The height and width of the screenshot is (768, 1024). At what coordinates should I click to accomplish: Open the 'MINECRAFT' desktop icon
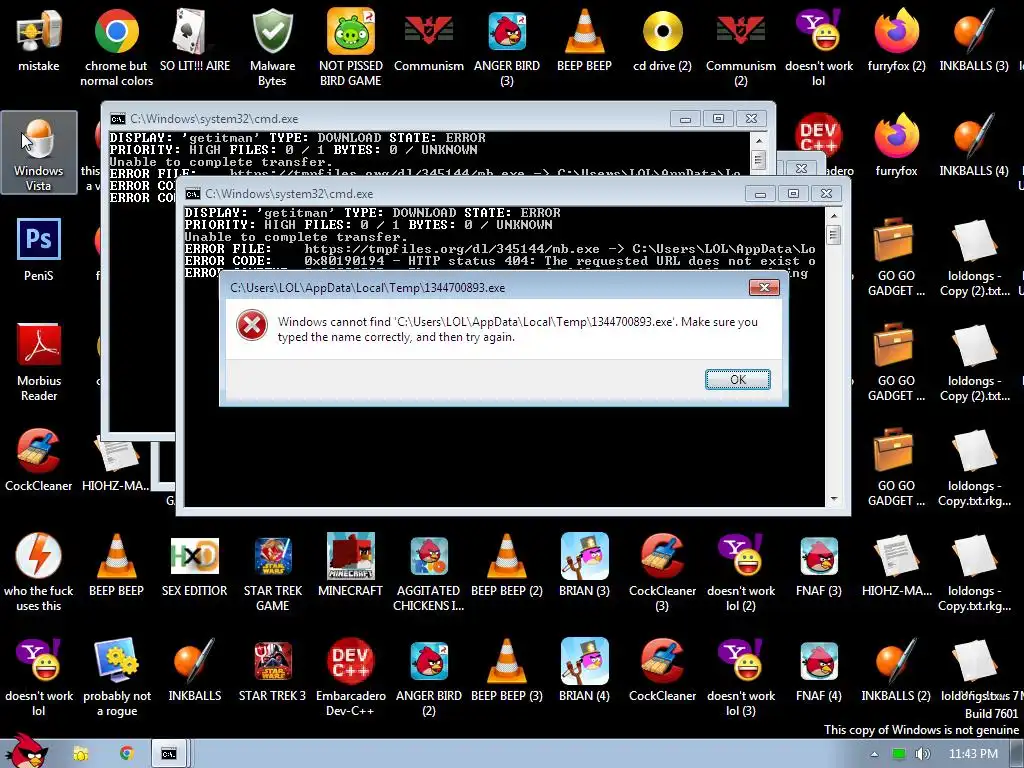click(x=351, y=566)
